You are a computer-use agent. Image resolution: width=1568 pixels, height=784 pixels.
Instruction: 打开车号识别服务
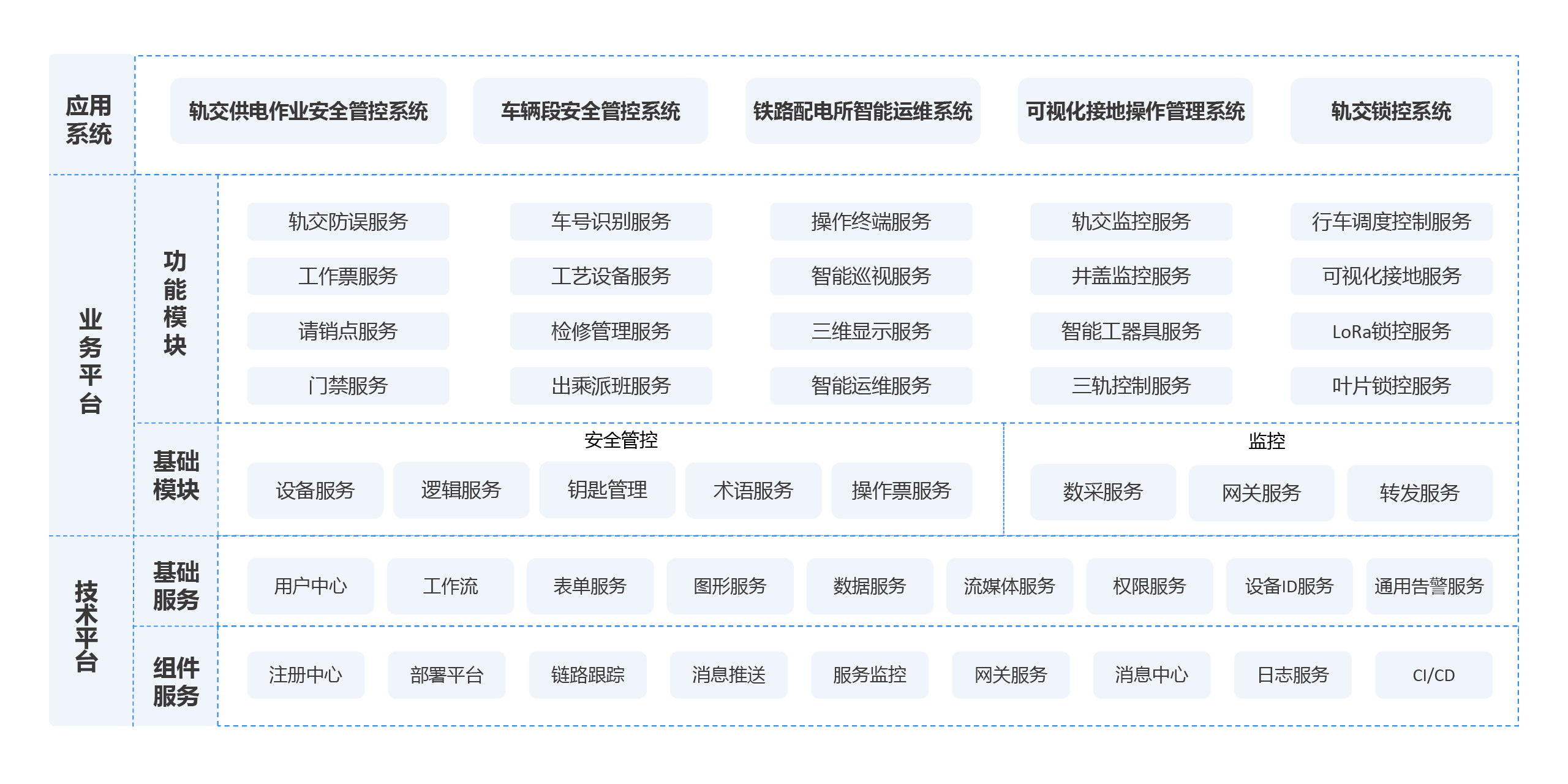click(x=611, y=222)
